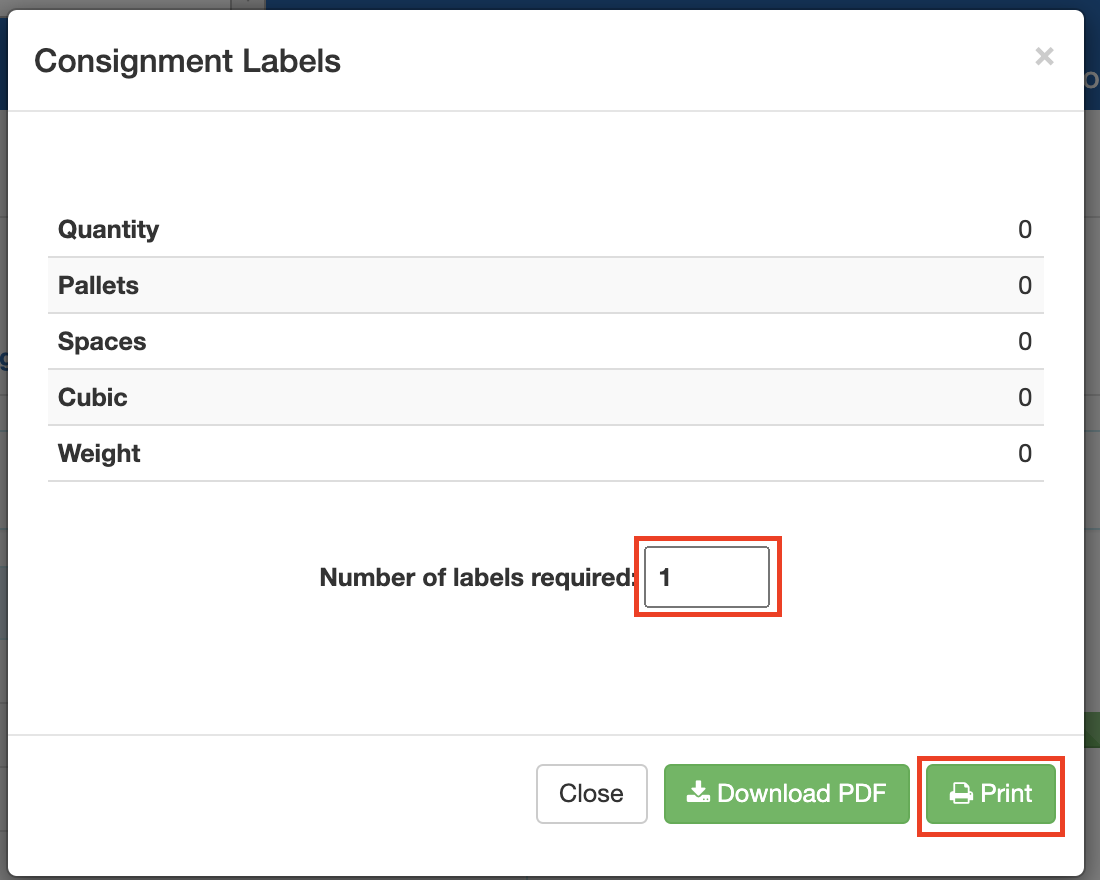Click the dimmed backdrop outside the dialog

[1092, 400]
